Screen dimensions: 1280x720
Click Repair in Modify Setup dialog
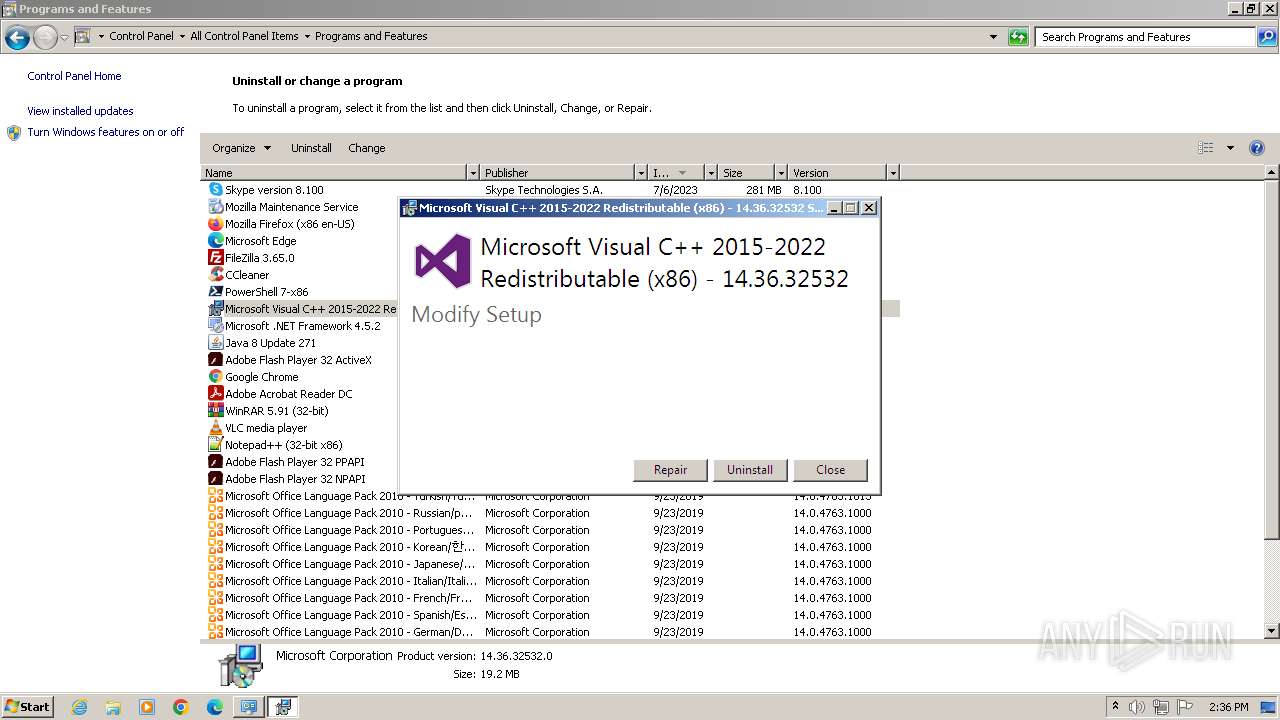point(671,470)
